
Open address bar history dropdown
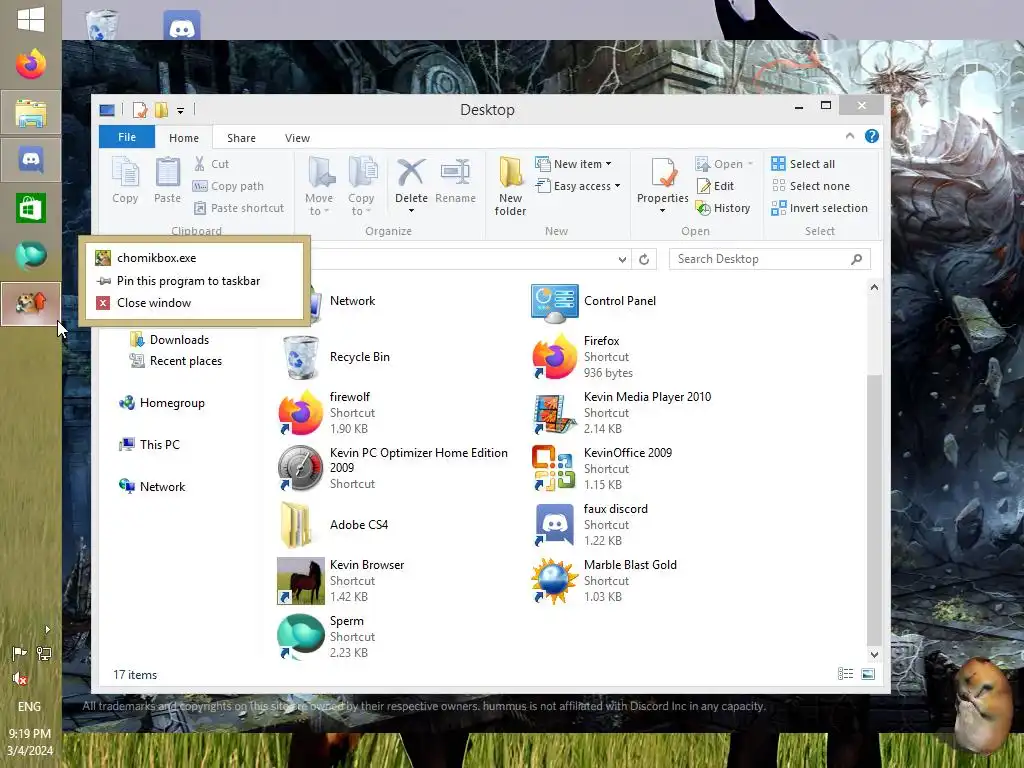pyautogui.click(x=622, y=259)
